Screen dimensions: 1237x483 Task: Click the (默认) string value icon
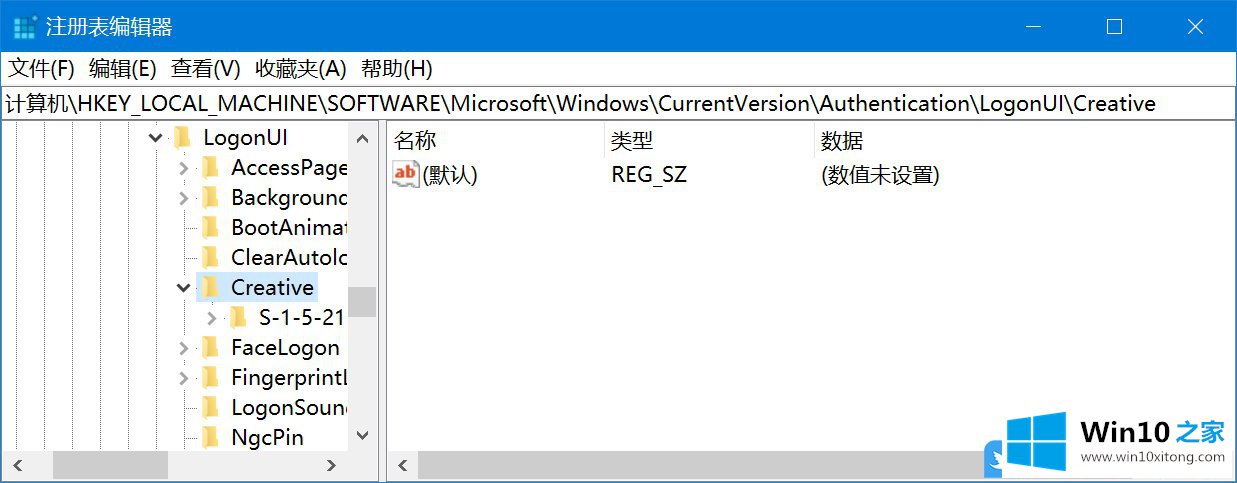[x=405, y=174]
